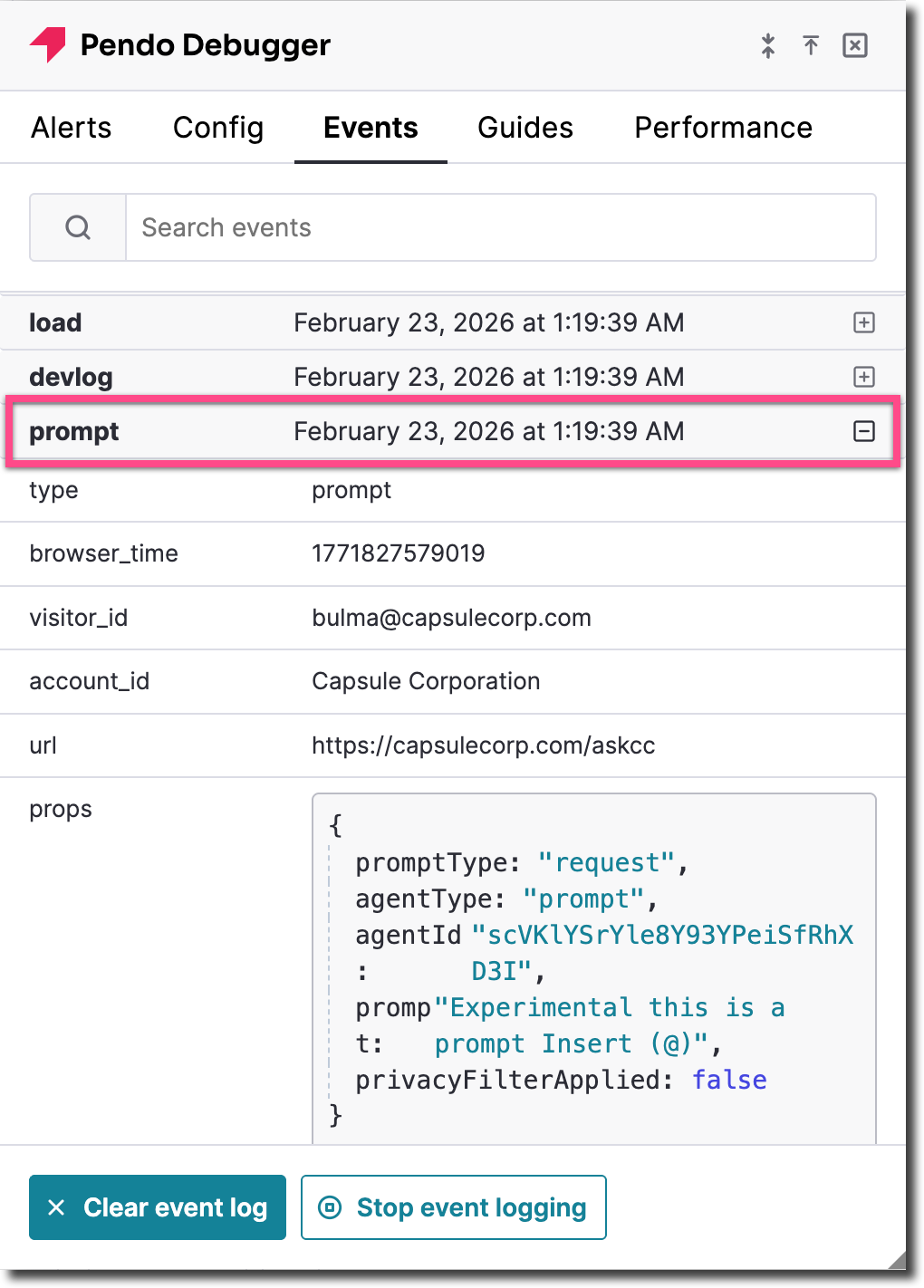The width and height of the screenshot is (924, 1288).
Task: Switch to the Config tab
Action: 218,128
